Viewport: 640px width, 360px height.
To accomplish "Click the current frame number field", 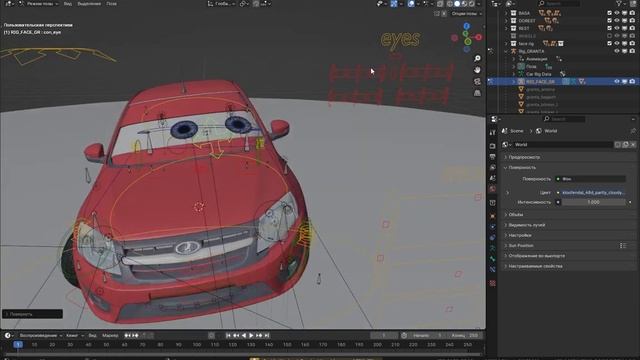I will pyautogui.click(x=384, y=336).
